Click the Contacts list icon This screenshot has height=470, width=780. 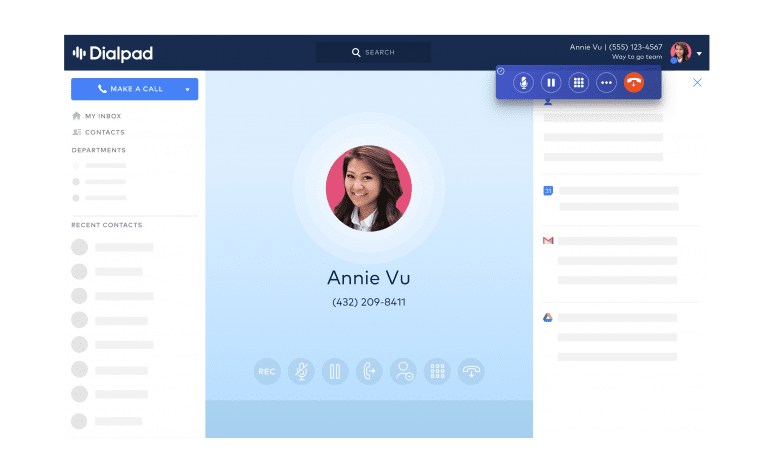pos(77,132)
